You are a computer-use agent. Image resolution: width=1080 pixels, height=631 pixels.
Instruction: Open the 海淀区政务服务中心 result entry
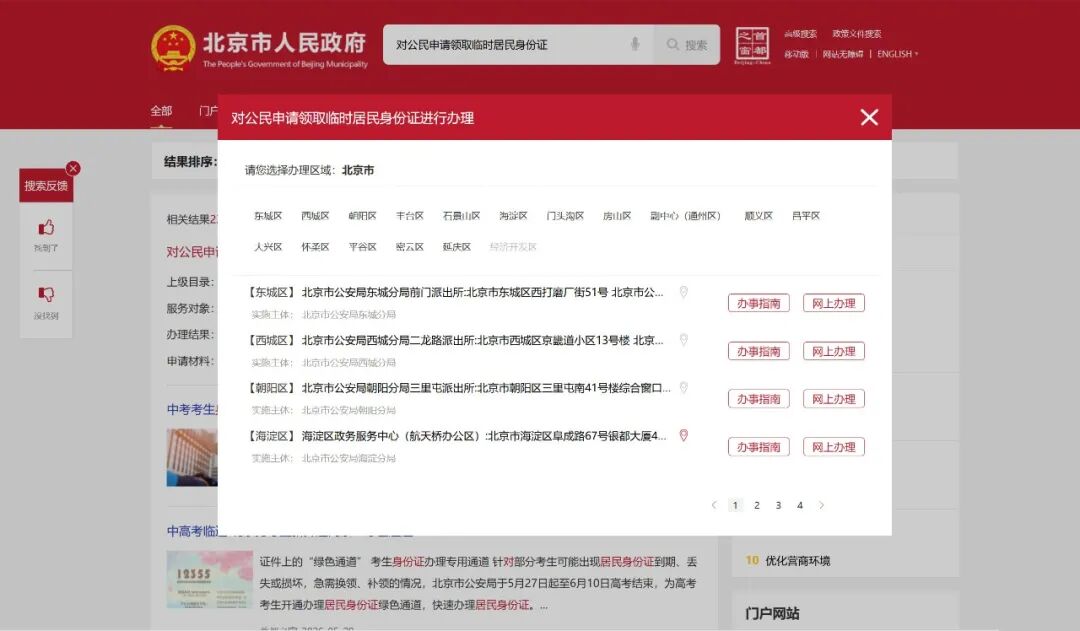pyautogui.click(x=456, y=435)
